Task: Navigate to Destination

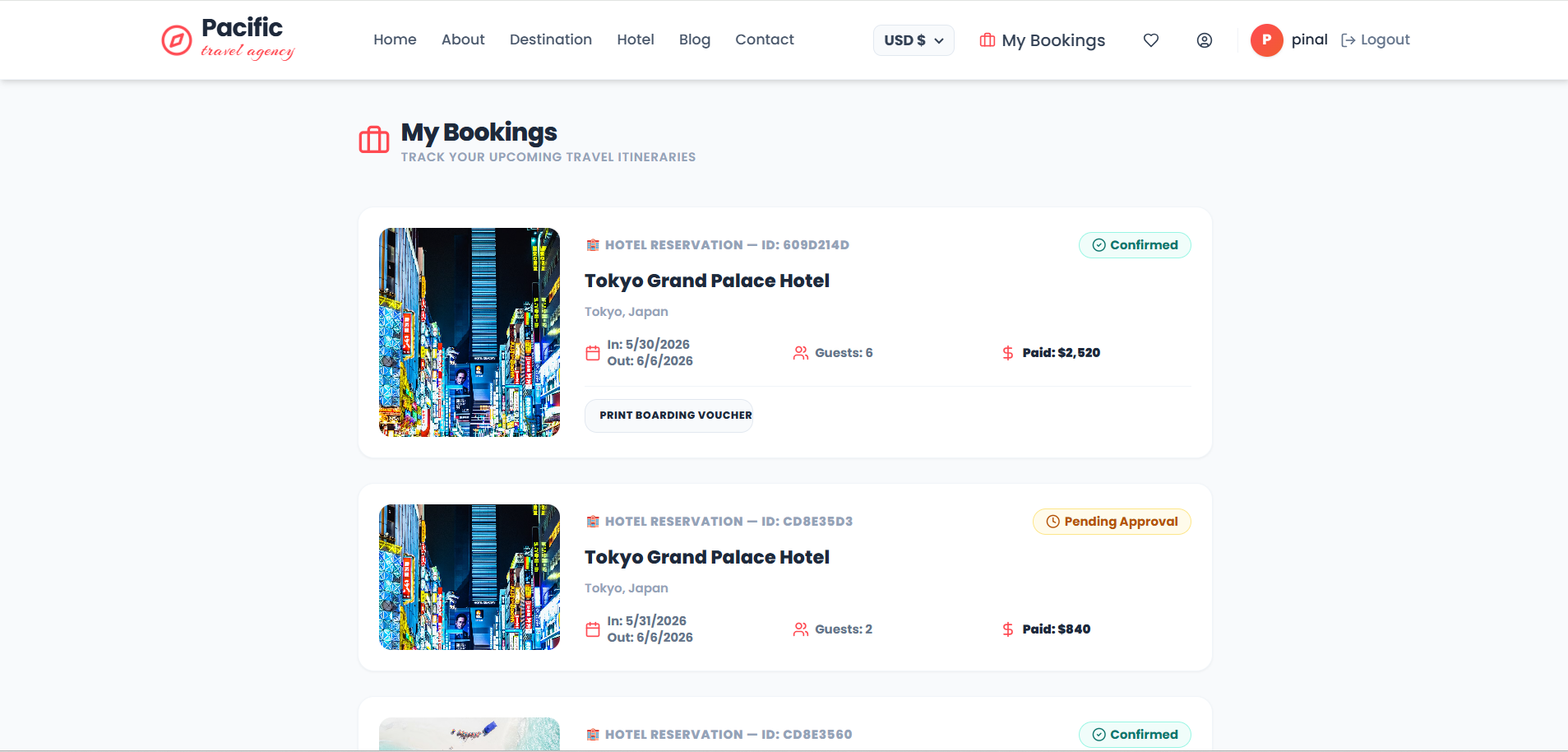Action: tap(551, 39)
